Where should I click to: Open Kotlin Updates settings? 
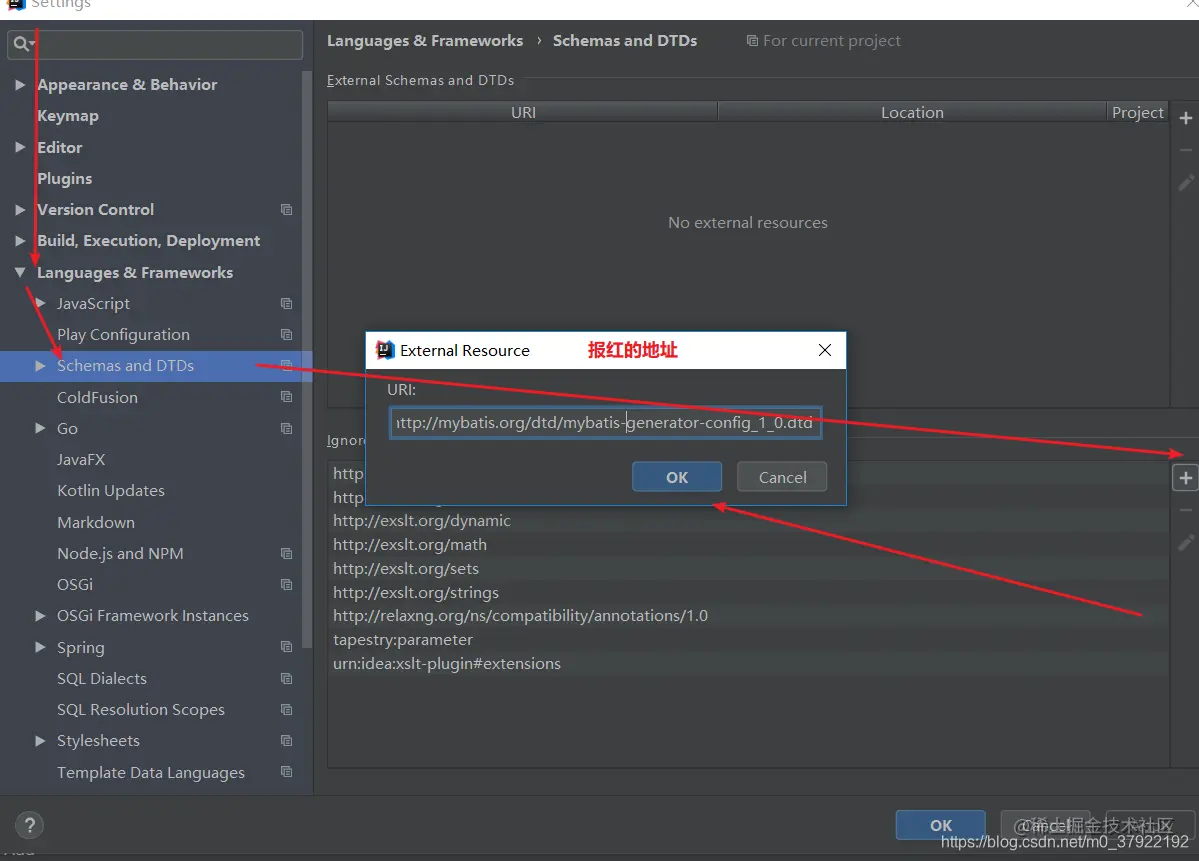tap(111, 490)
